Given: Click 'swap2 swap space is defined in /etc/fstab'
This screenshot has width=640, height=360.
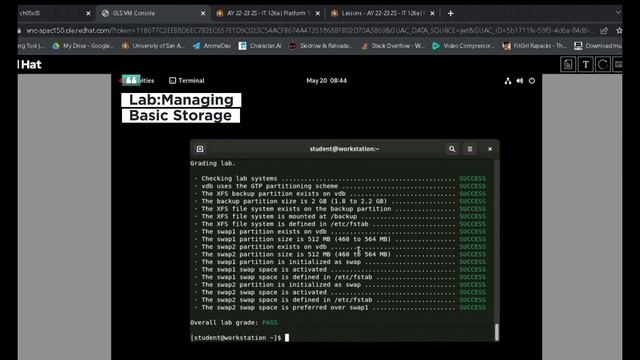Looking at the screenshot, I should 287,300.
